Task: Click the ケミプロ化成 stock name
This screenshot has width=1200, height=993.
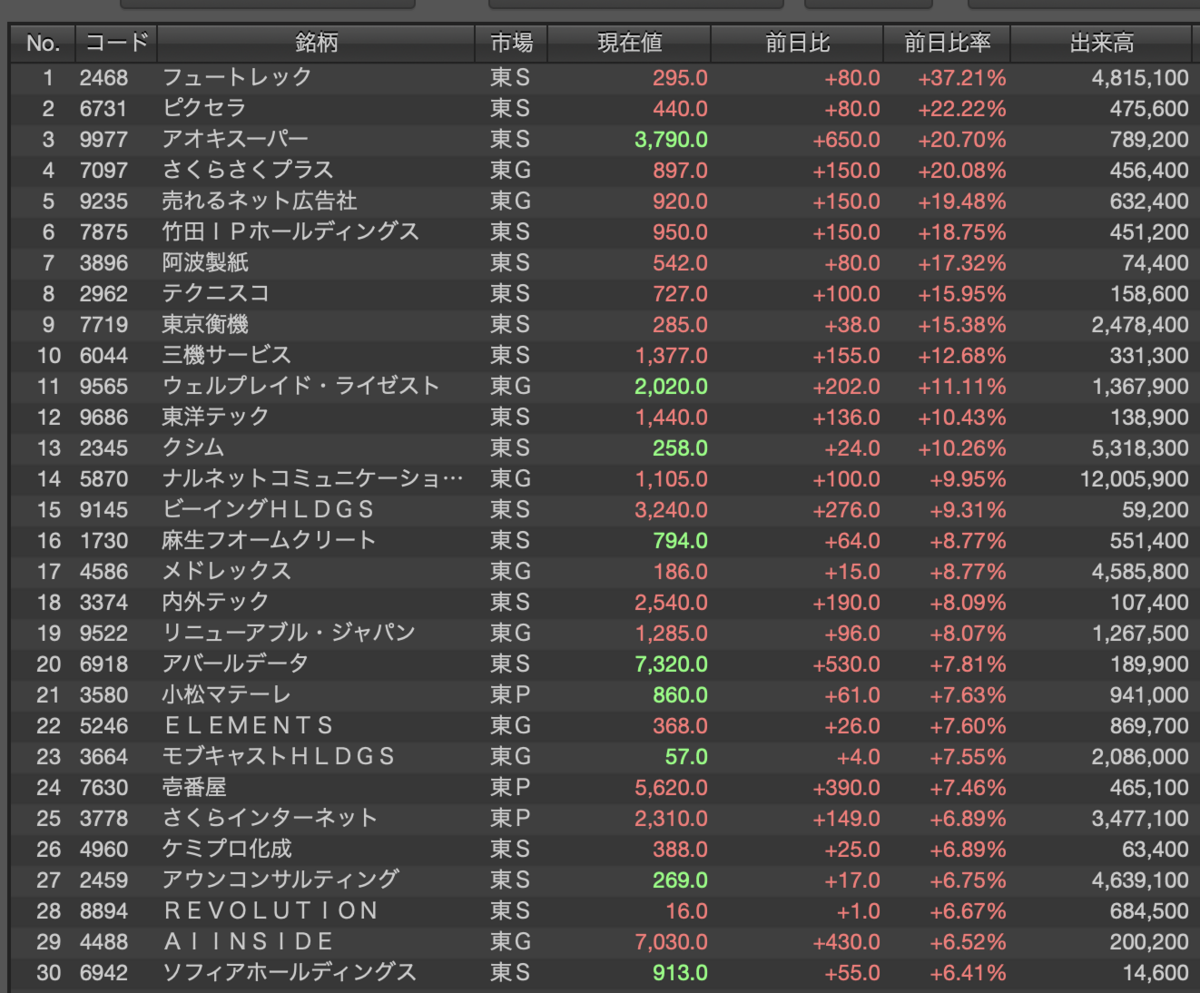Action: 227,849
